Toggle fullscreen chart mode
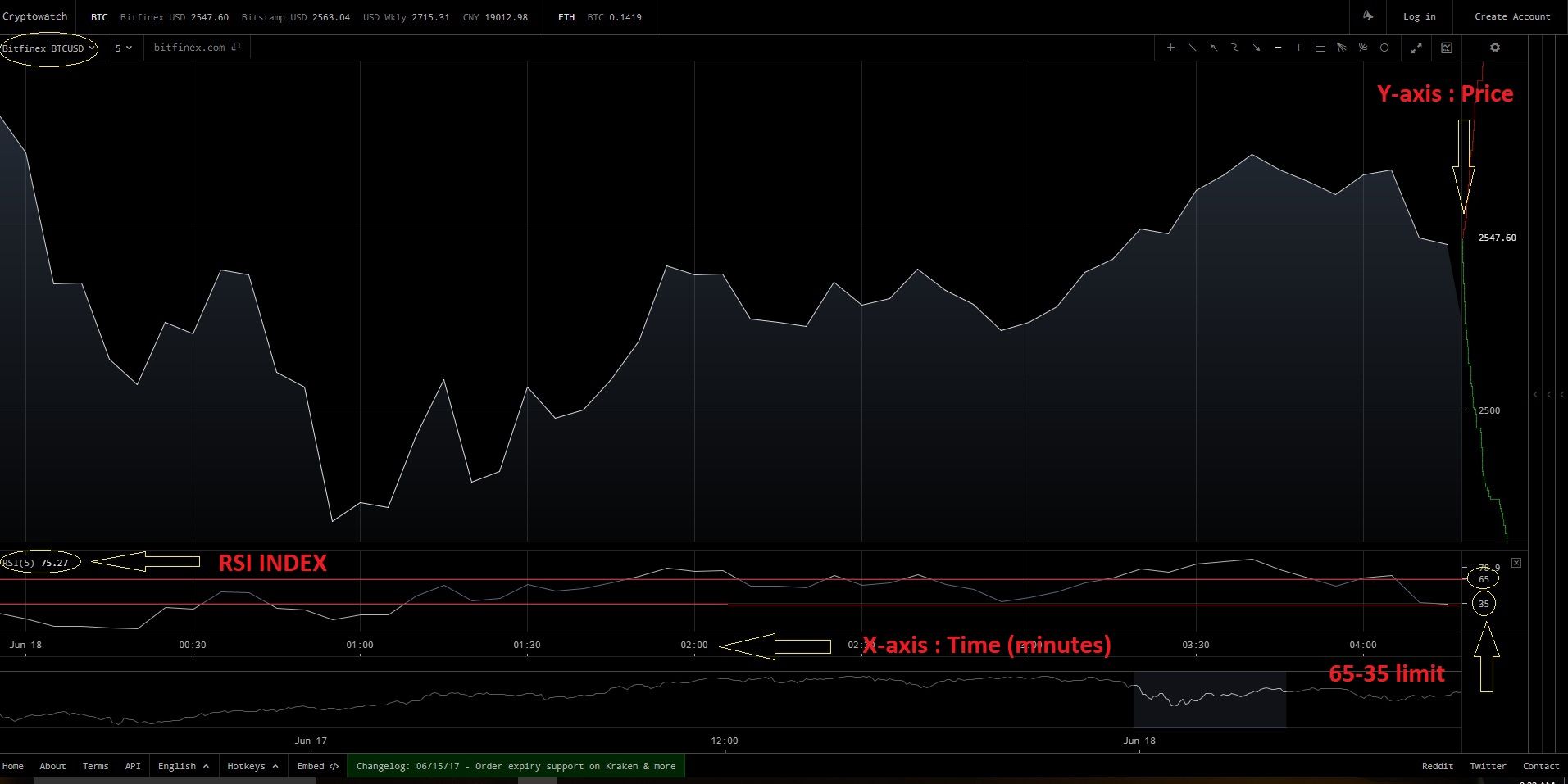 point(1416,48)
